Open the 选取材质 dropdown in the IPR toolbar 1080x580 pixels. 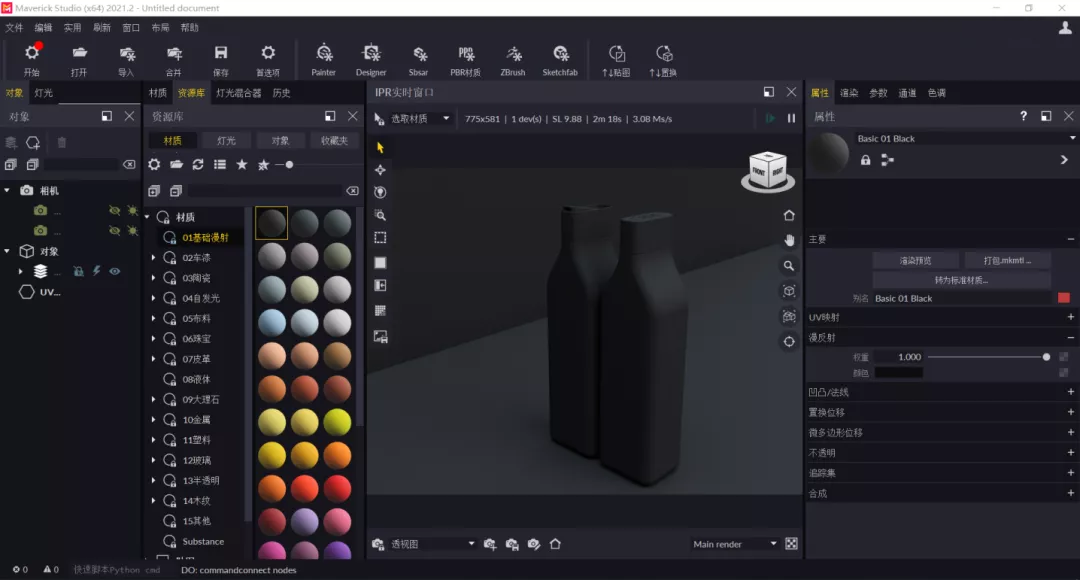pos(420,118)
